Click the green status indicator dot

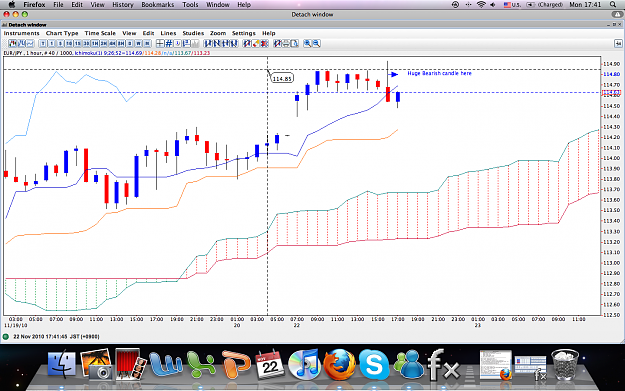click(6, 337)
